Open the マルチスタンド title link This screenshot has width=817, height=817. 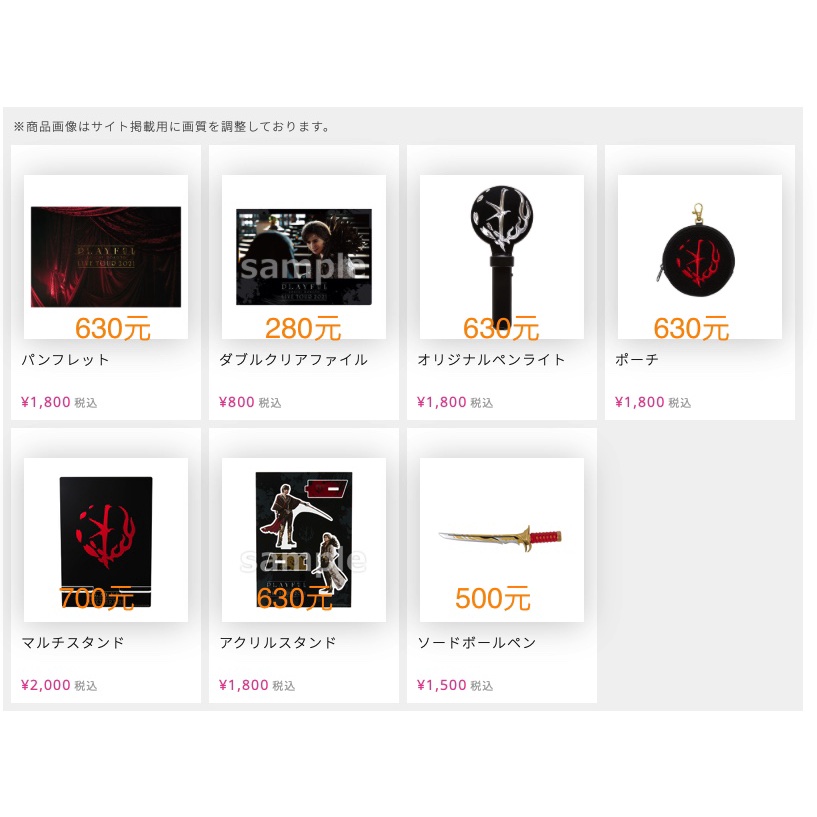click(x=73, y=642)
